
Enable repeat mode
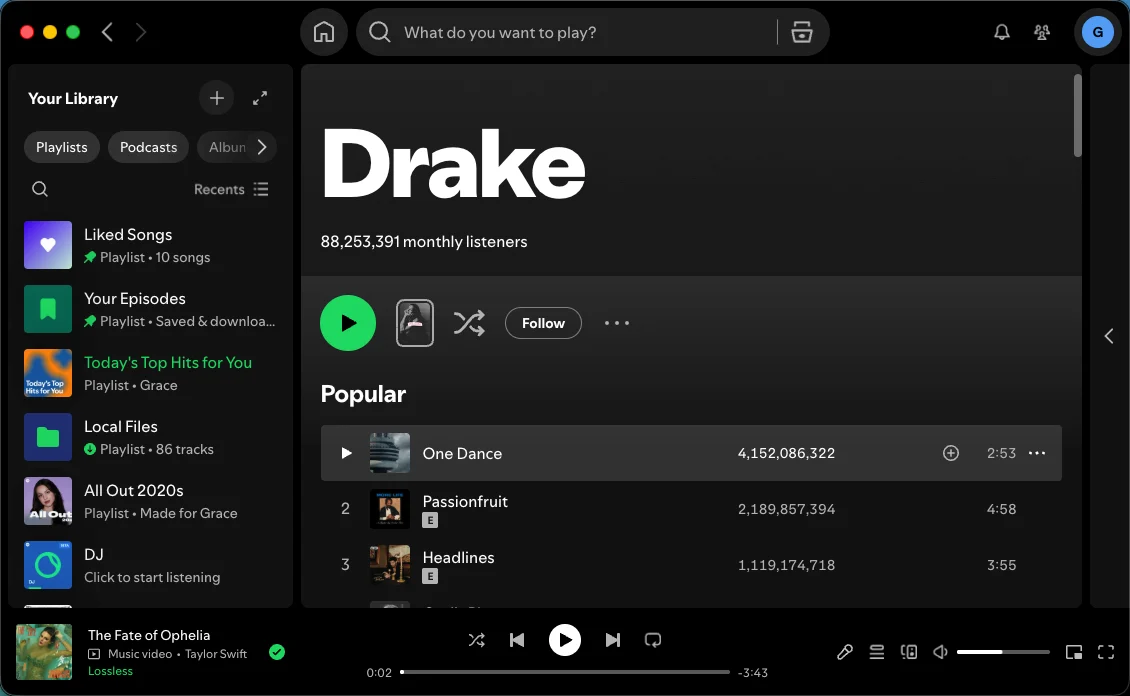coord(653,639)
